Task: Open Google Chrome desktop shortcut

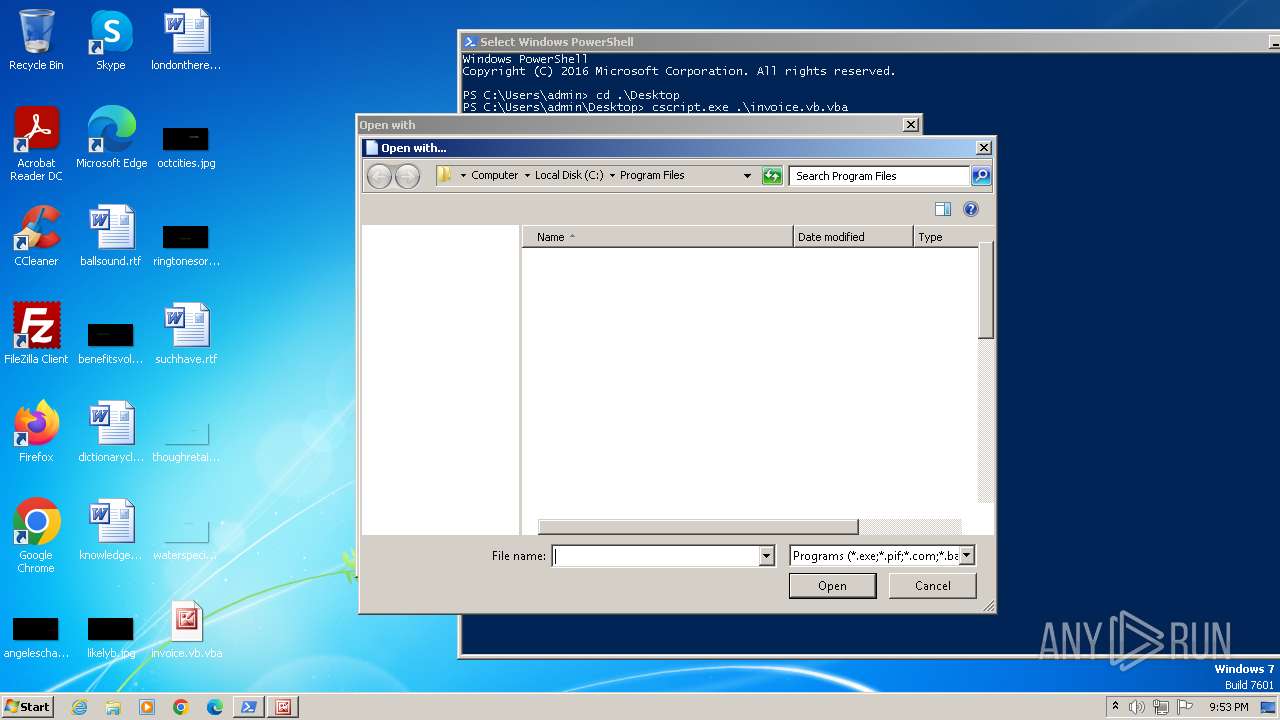Action: pos(36,536)
